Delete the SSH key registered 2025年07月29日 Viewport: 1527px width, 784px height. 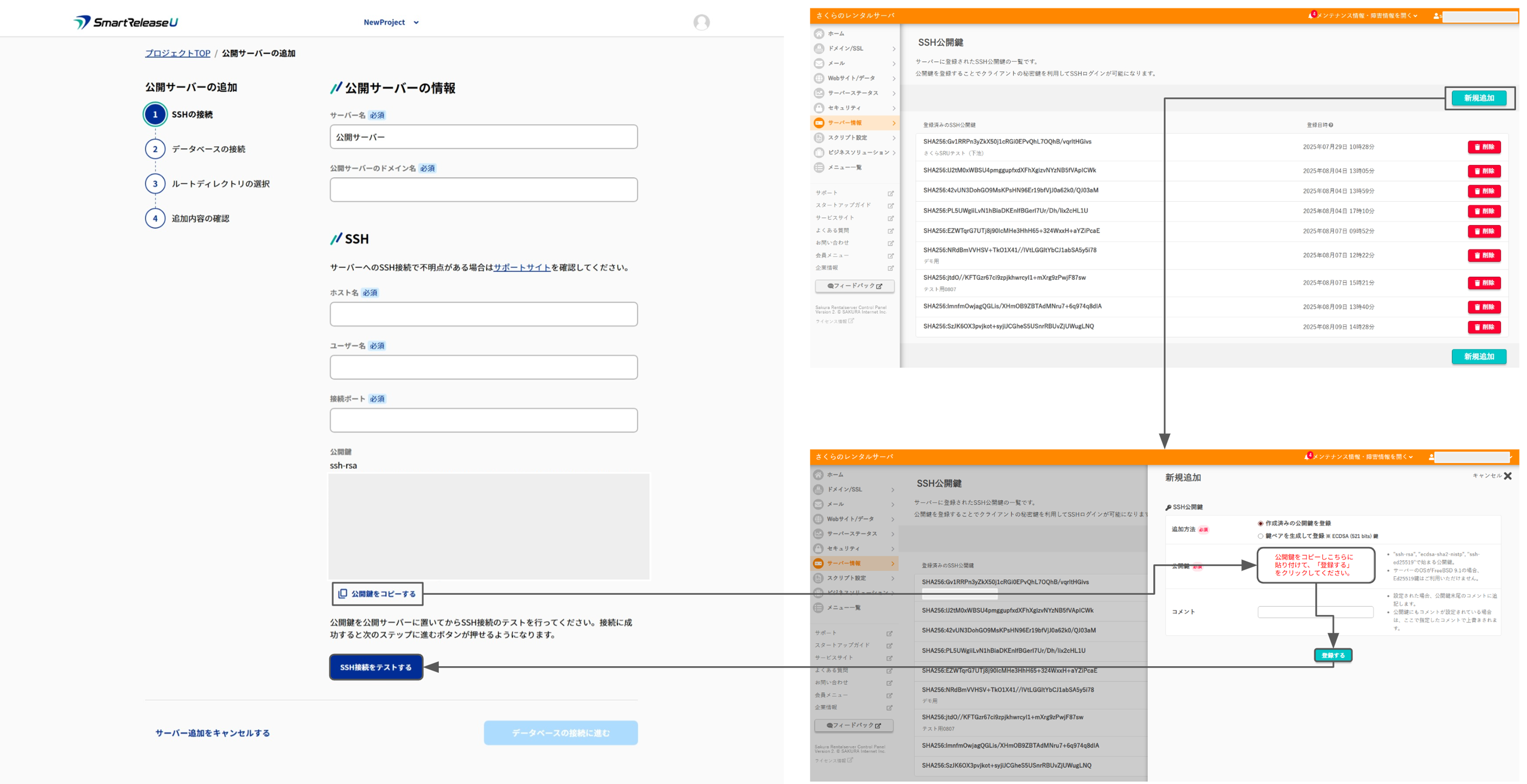(x=1484, y=147)
